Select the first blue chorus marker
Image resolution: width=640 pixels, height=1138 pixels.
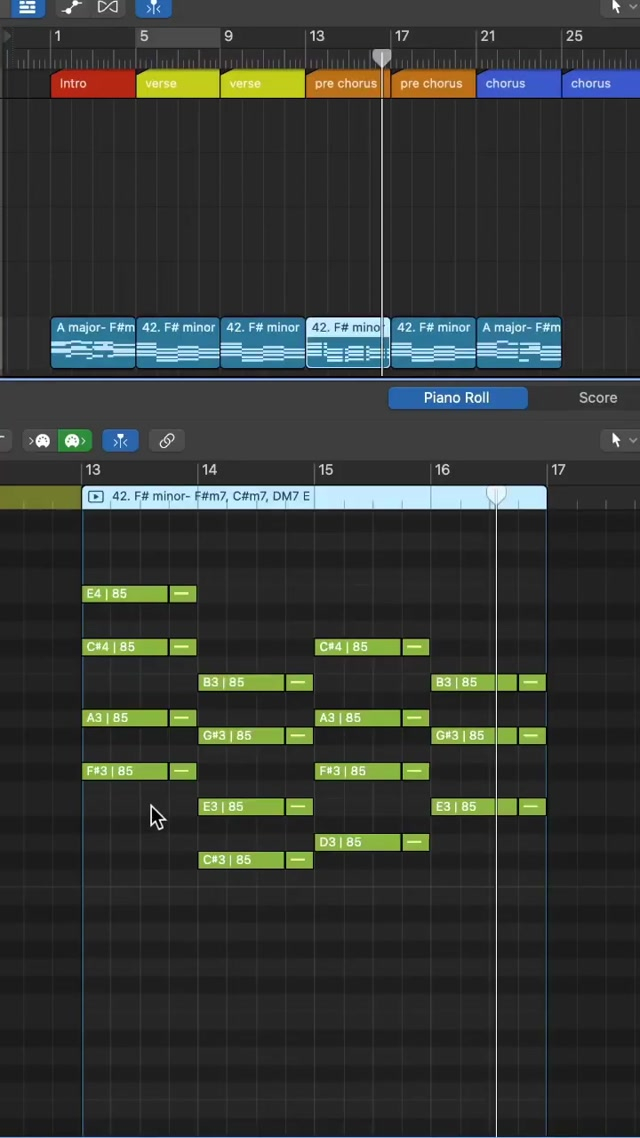coord(518,84)
